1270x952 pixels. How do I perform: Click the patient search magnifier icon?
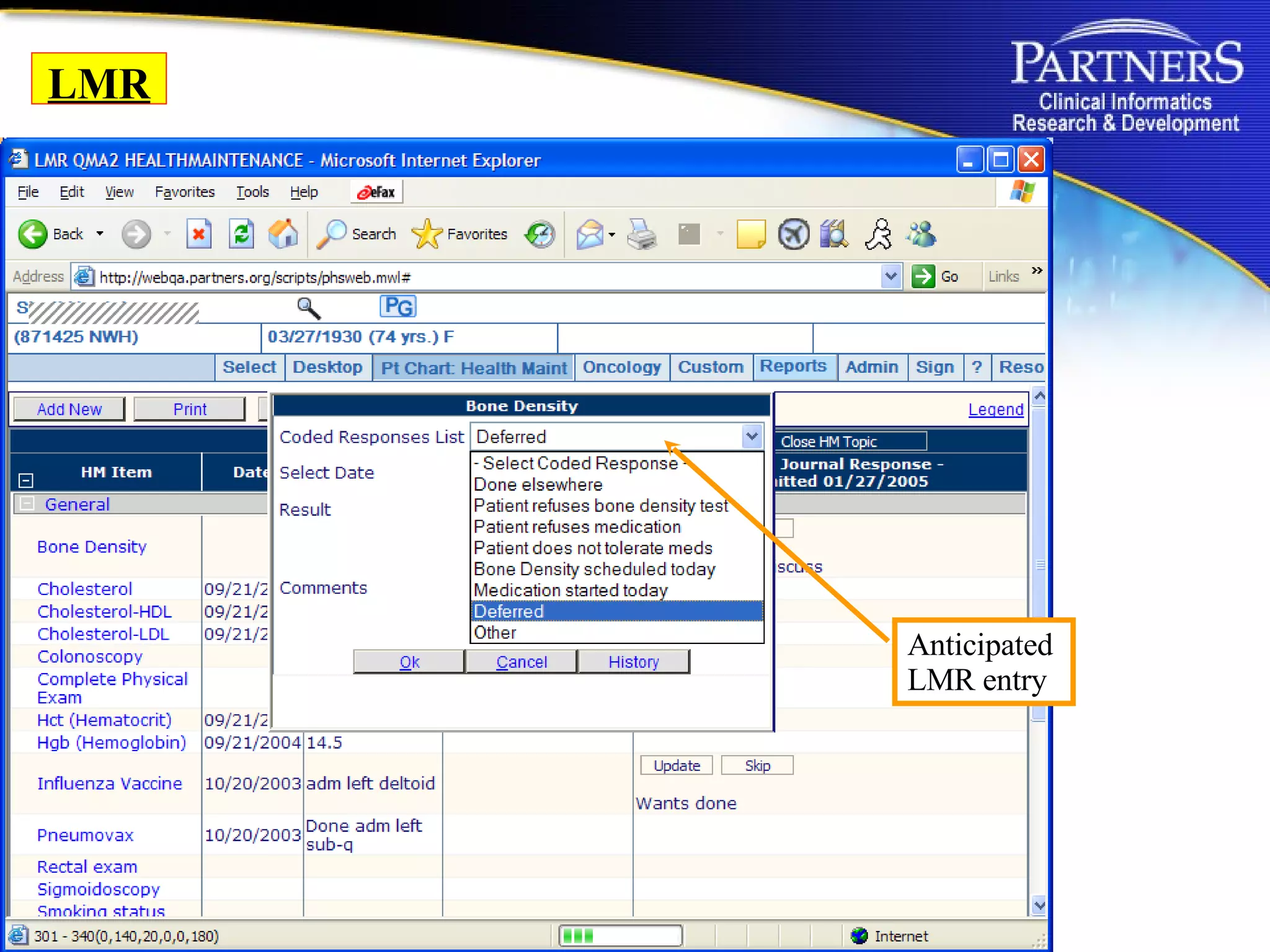(308, 307)
